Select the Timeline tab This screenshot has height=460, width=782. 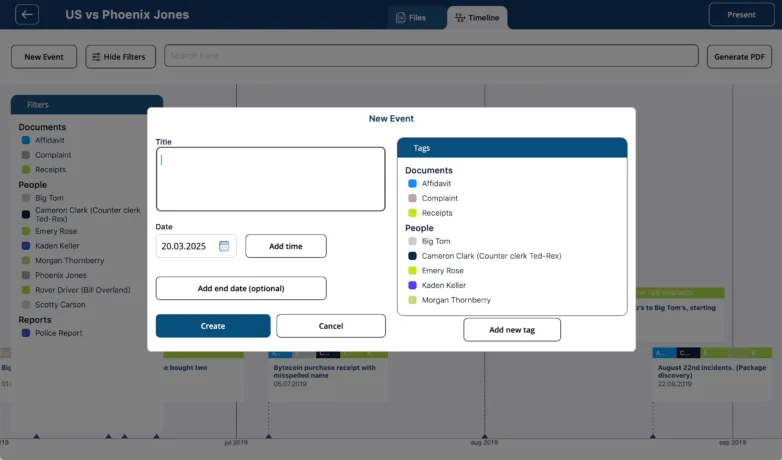point(477,17)
